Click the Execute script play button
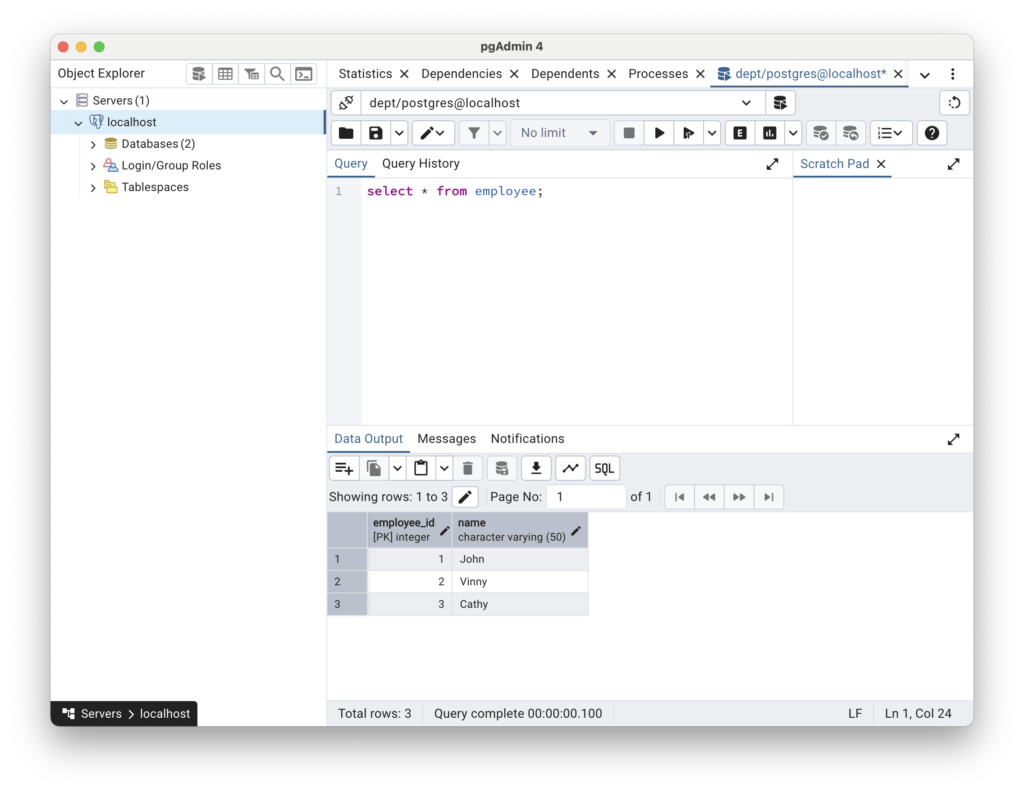 coord(659,133)
